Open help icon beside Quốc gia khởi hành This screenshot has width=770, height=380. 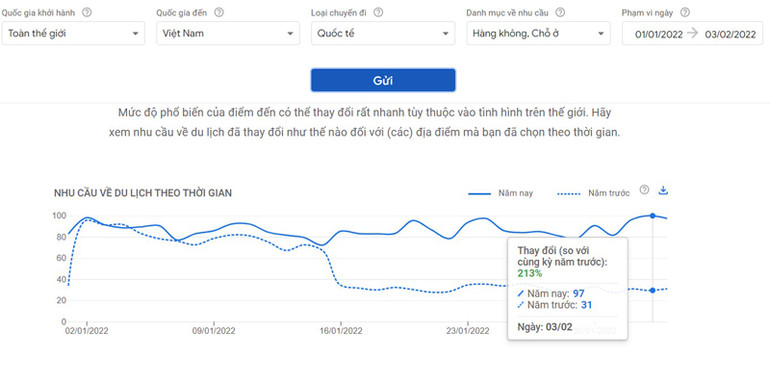pos(87,12)
